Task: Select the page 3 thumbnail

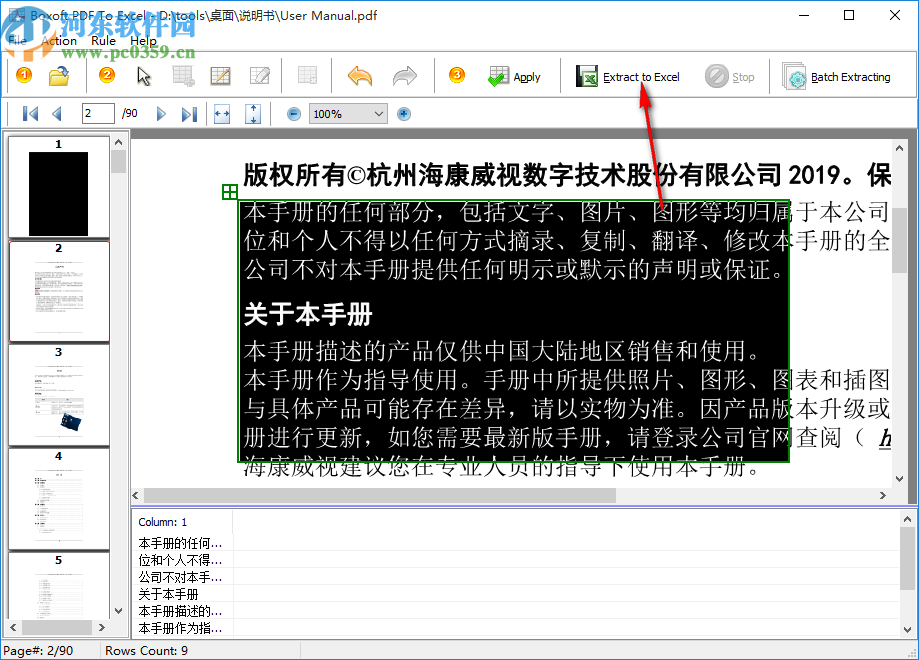Action: 59,395
